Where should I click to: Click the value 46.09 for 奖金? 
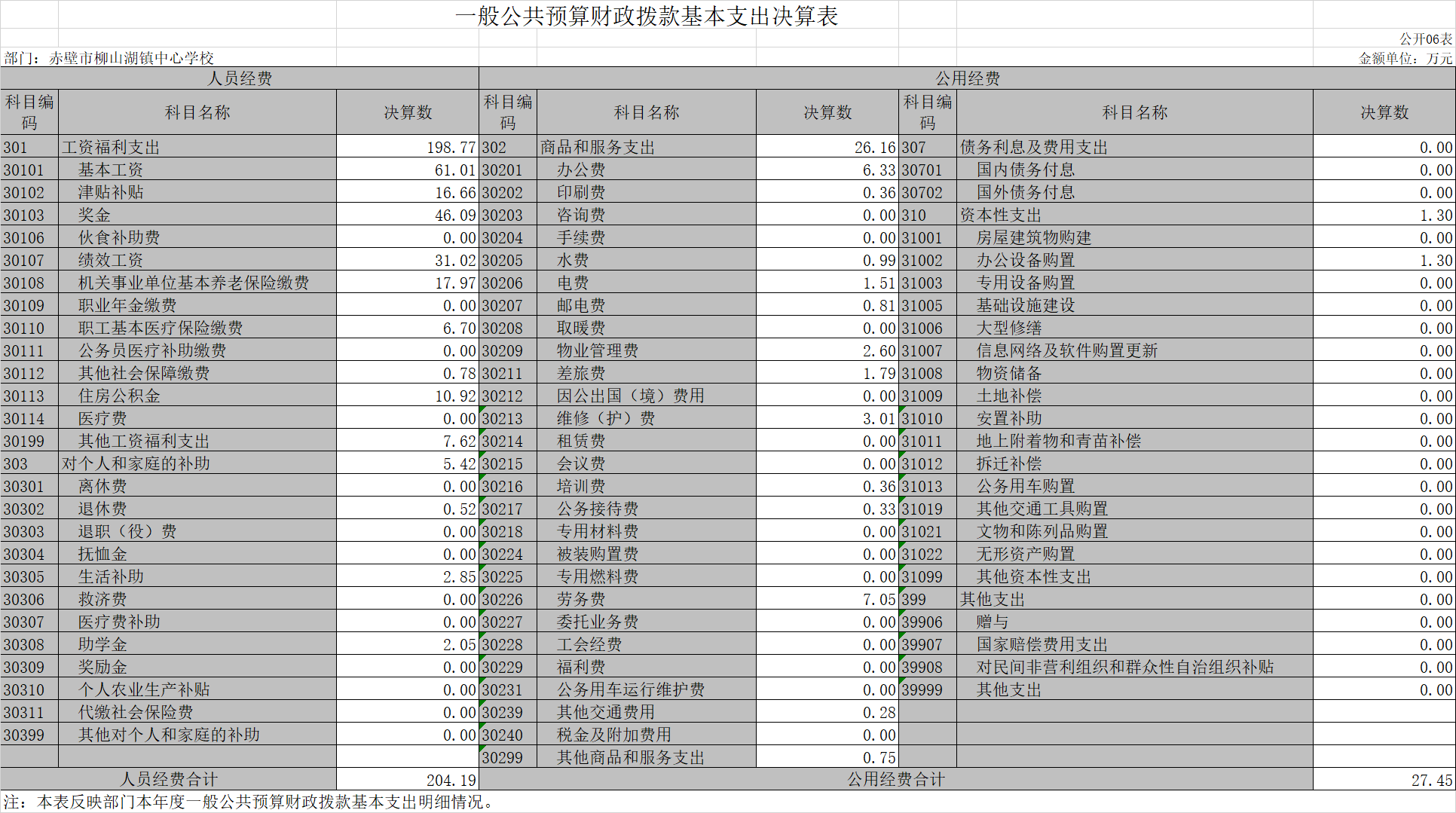408,215
